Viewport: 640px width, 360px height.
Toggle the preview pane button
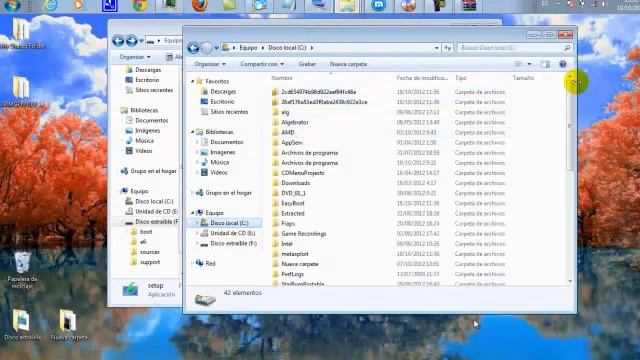click(x=545, y=64)
